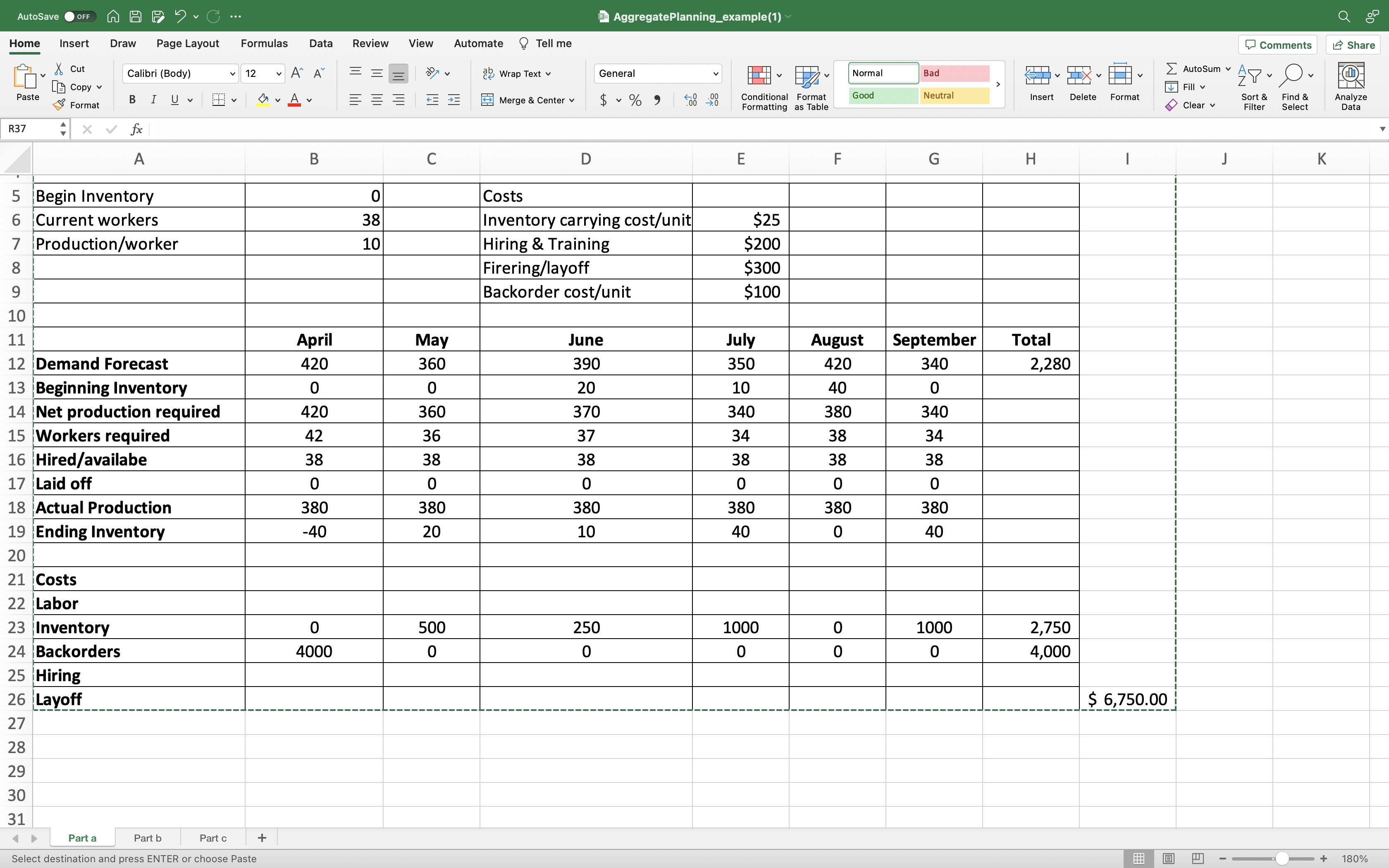The height and width of the screenshot is (868, 1389).
Task: Toggle italic formatting
Action: pos(153,100)
